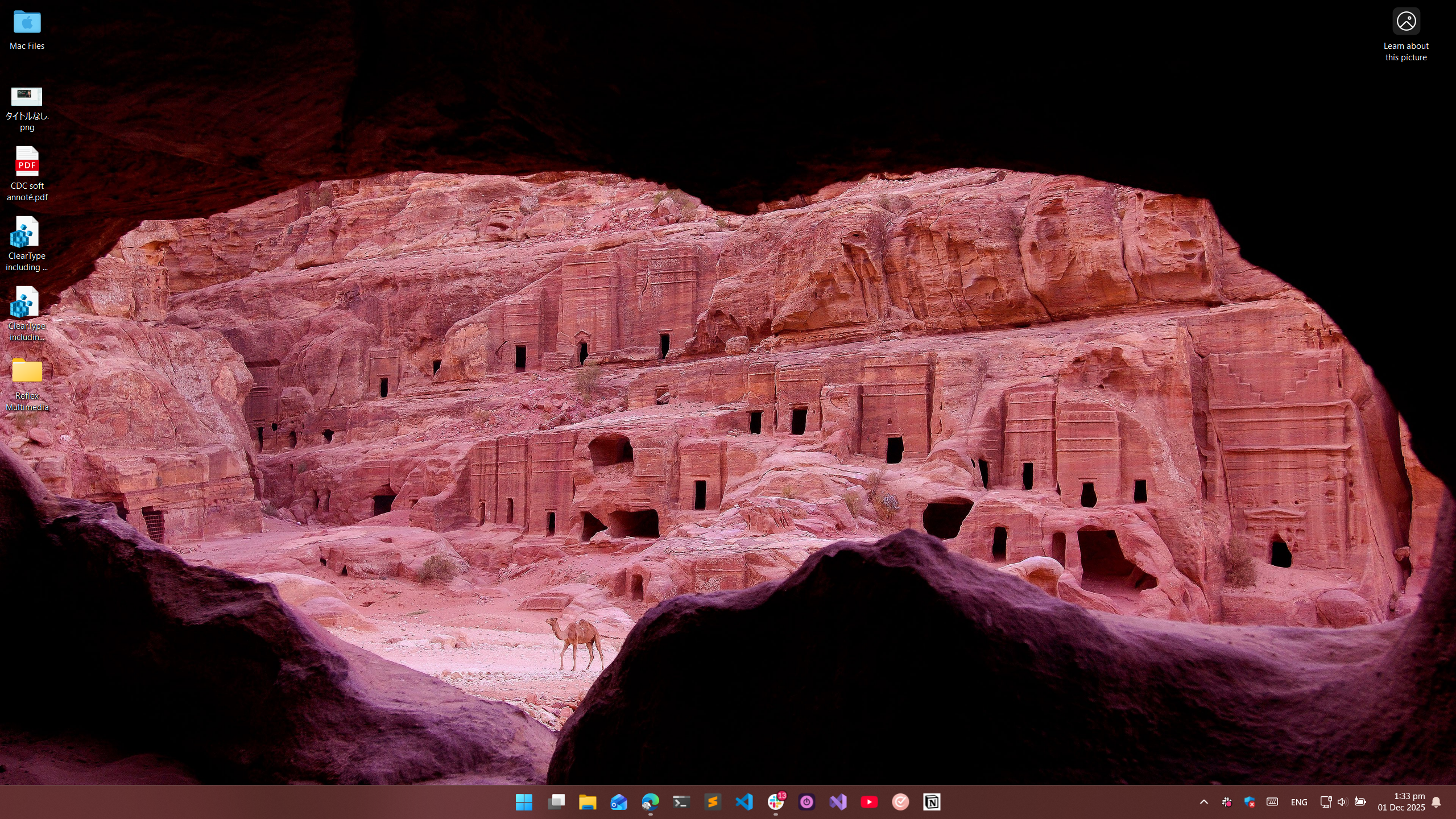Launch File Explorer from the taskbar

point(587,802)
